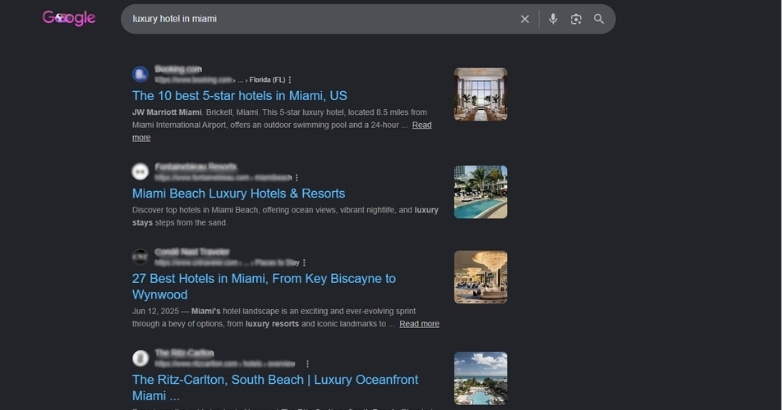Click the 'Florida (FL)' breadcrumb text
Image resolution: width=782 pixels, height=410 pixels.
[x=267, y=80]
